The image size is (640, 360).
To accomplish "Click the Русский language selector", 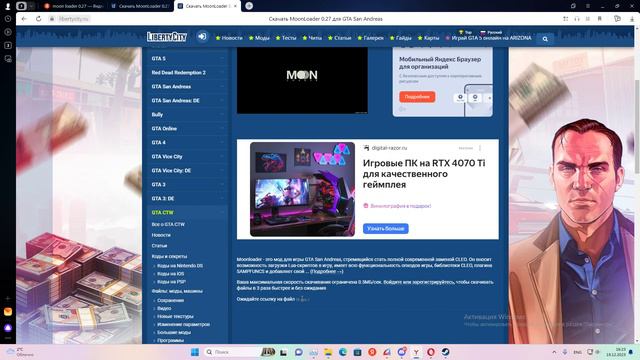I will click(x=491, y=32).
